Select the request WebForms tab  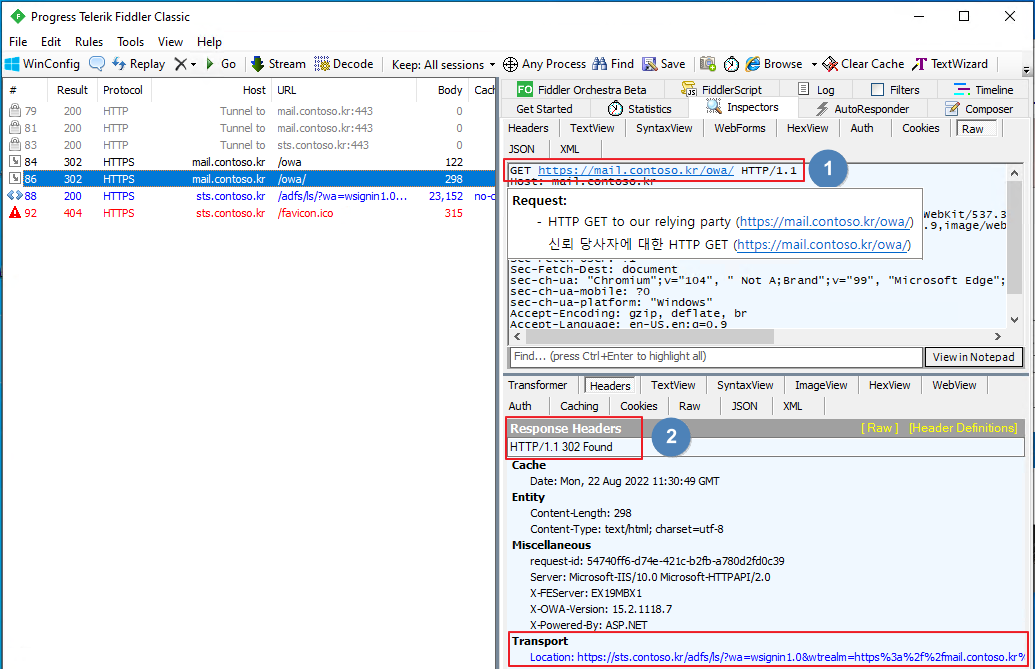pyautogui.click(x=740, y=128)
